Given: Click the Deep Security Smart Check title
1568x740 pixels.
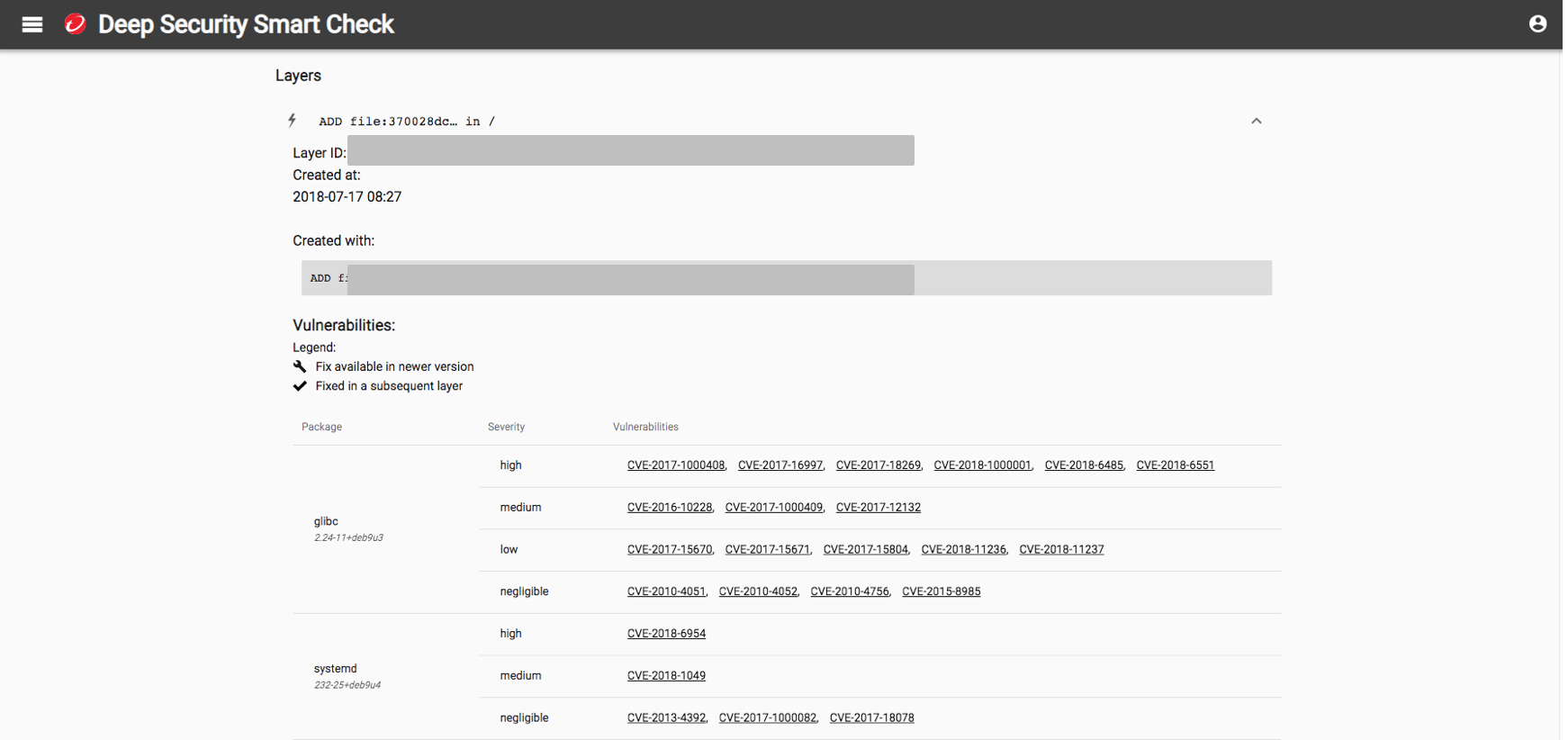Looking at the screenshot, I should [246, 24].
